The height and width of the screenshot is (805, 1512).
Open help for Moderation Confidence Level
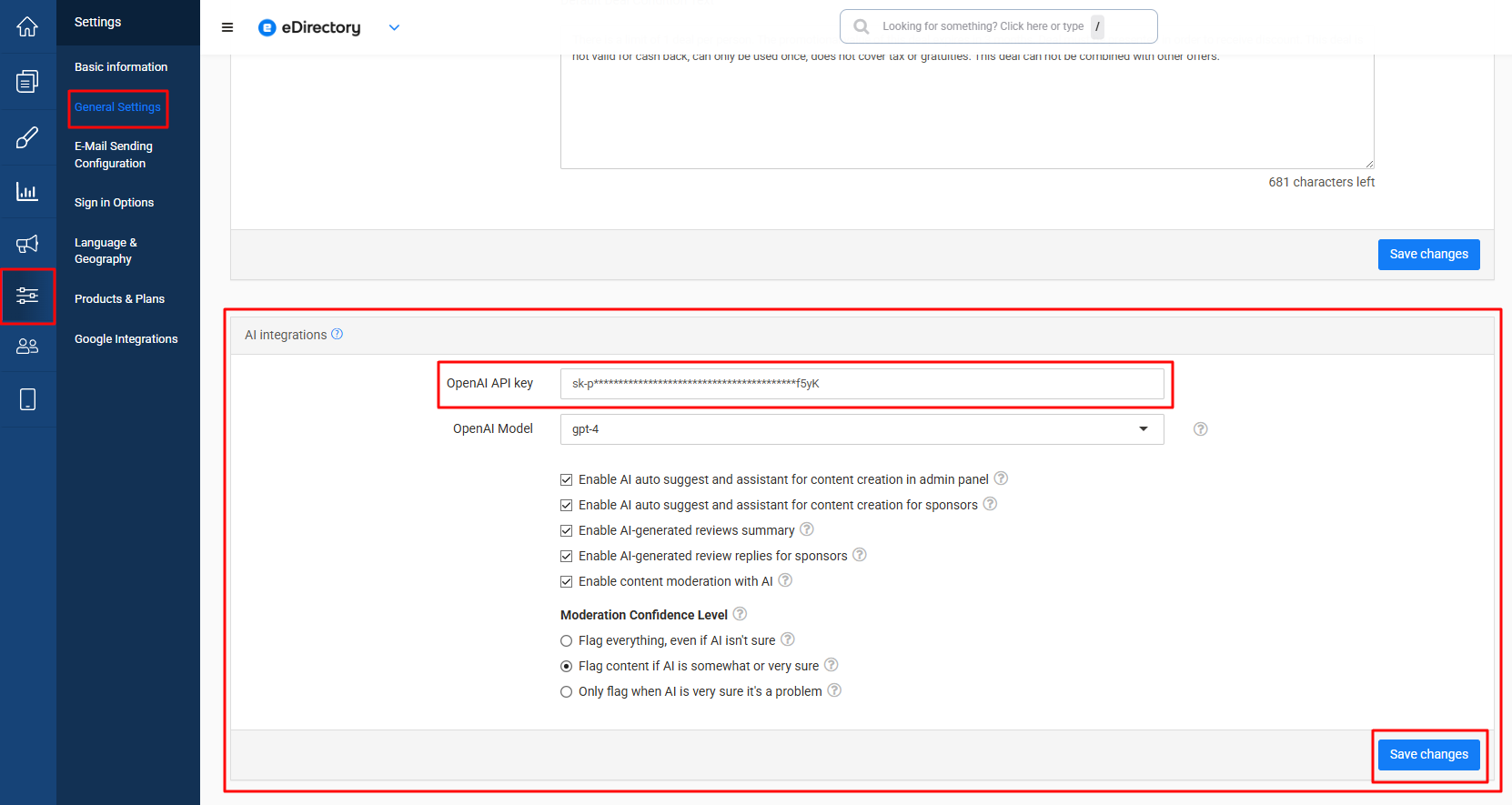pos(741,614)
